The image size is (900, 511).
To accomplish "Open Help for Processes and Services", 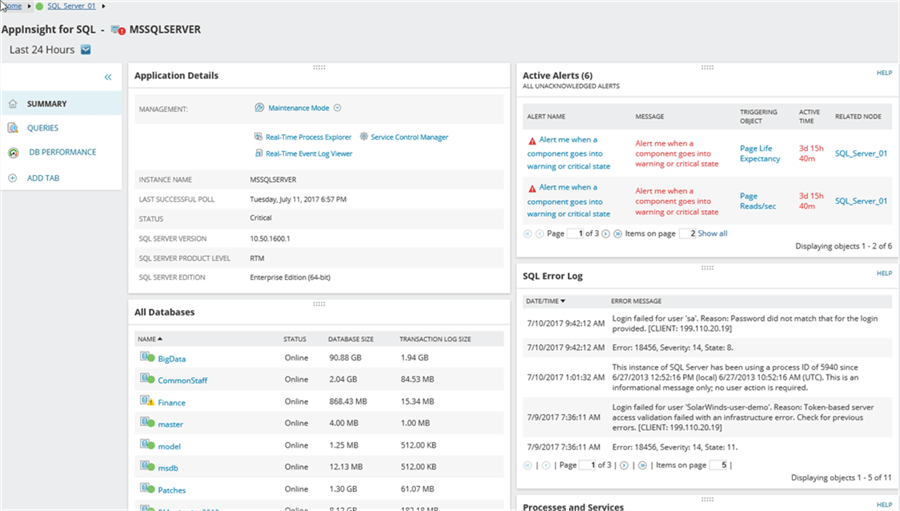I will pos(884,505).
